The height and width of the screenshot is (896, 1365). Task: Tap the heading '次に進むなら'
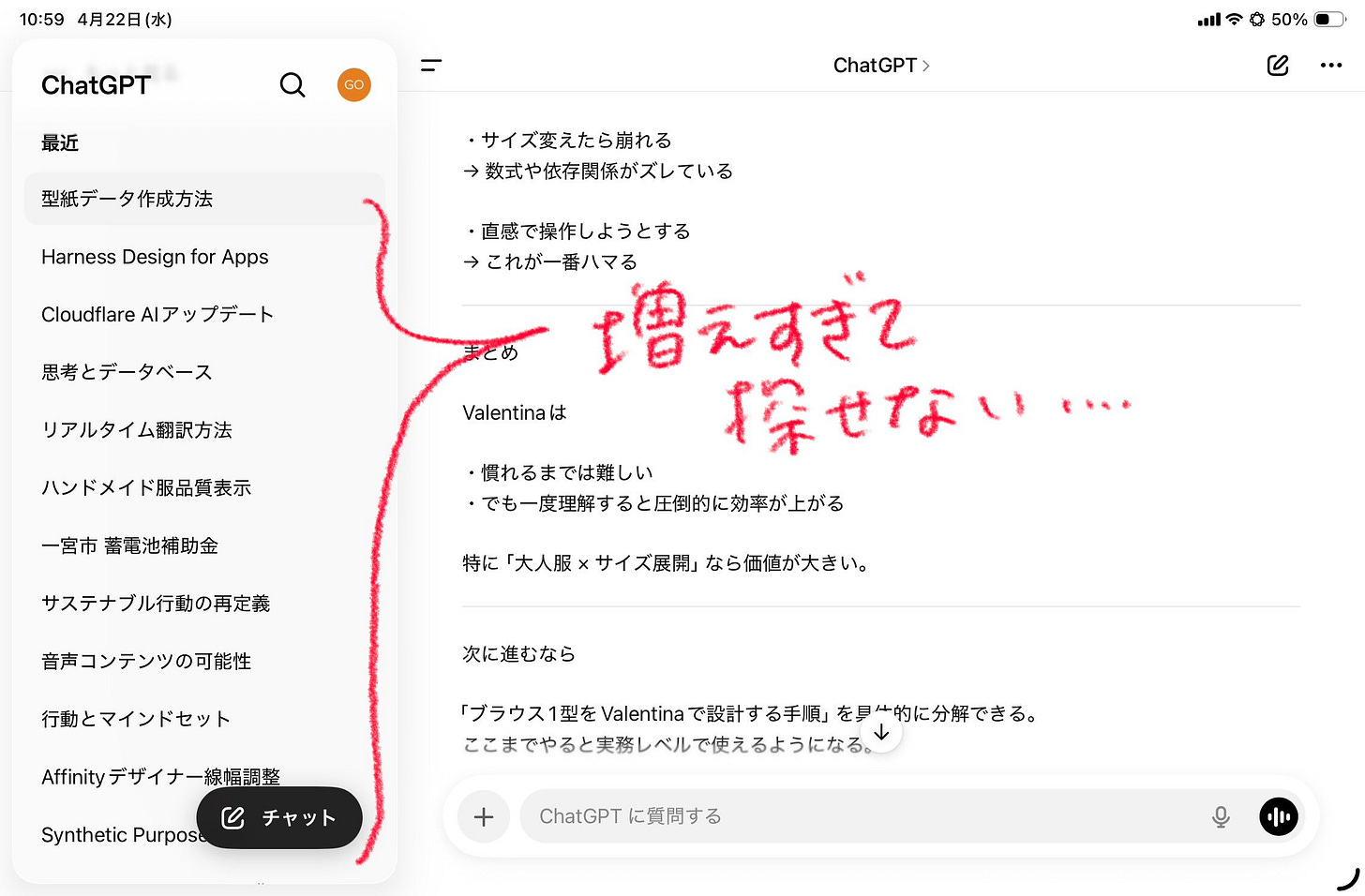(x=519, y=654)
